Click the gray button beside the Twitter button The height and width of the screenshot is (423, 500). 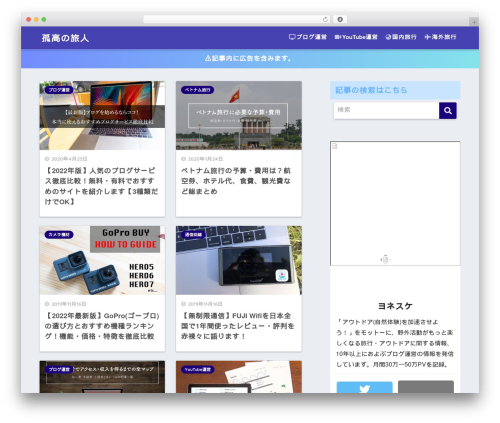click(x=426, y=387)
